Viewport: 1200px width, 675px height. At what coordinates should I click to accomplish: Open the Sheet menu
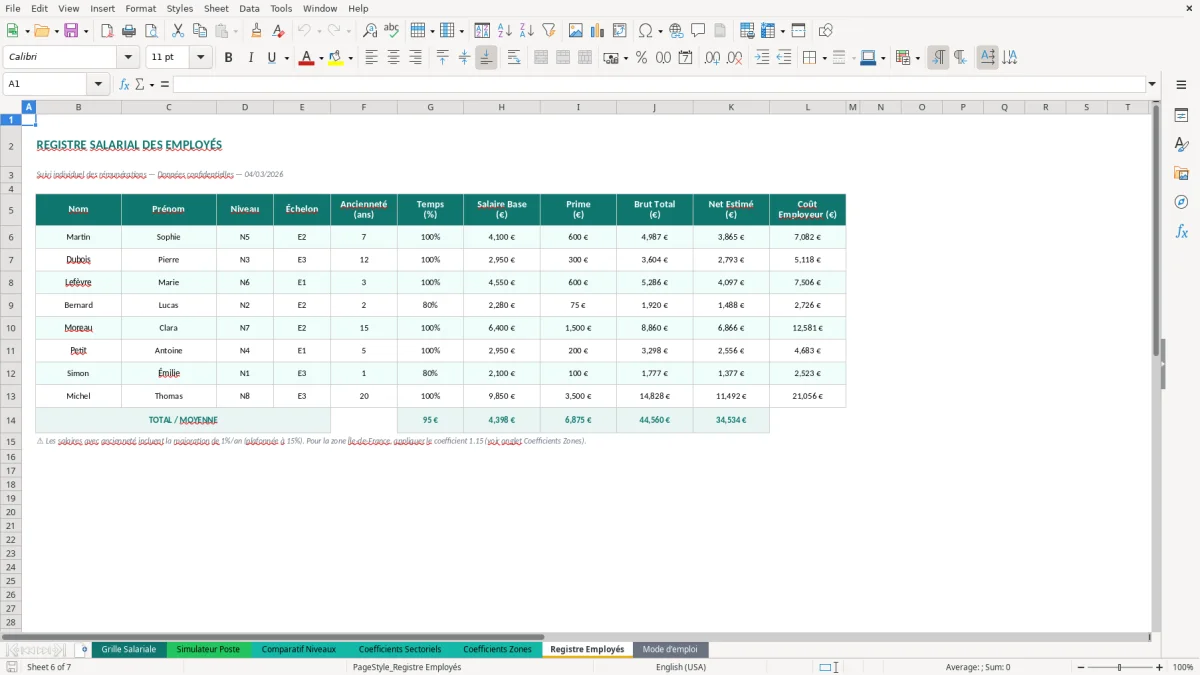click(216, 8)
